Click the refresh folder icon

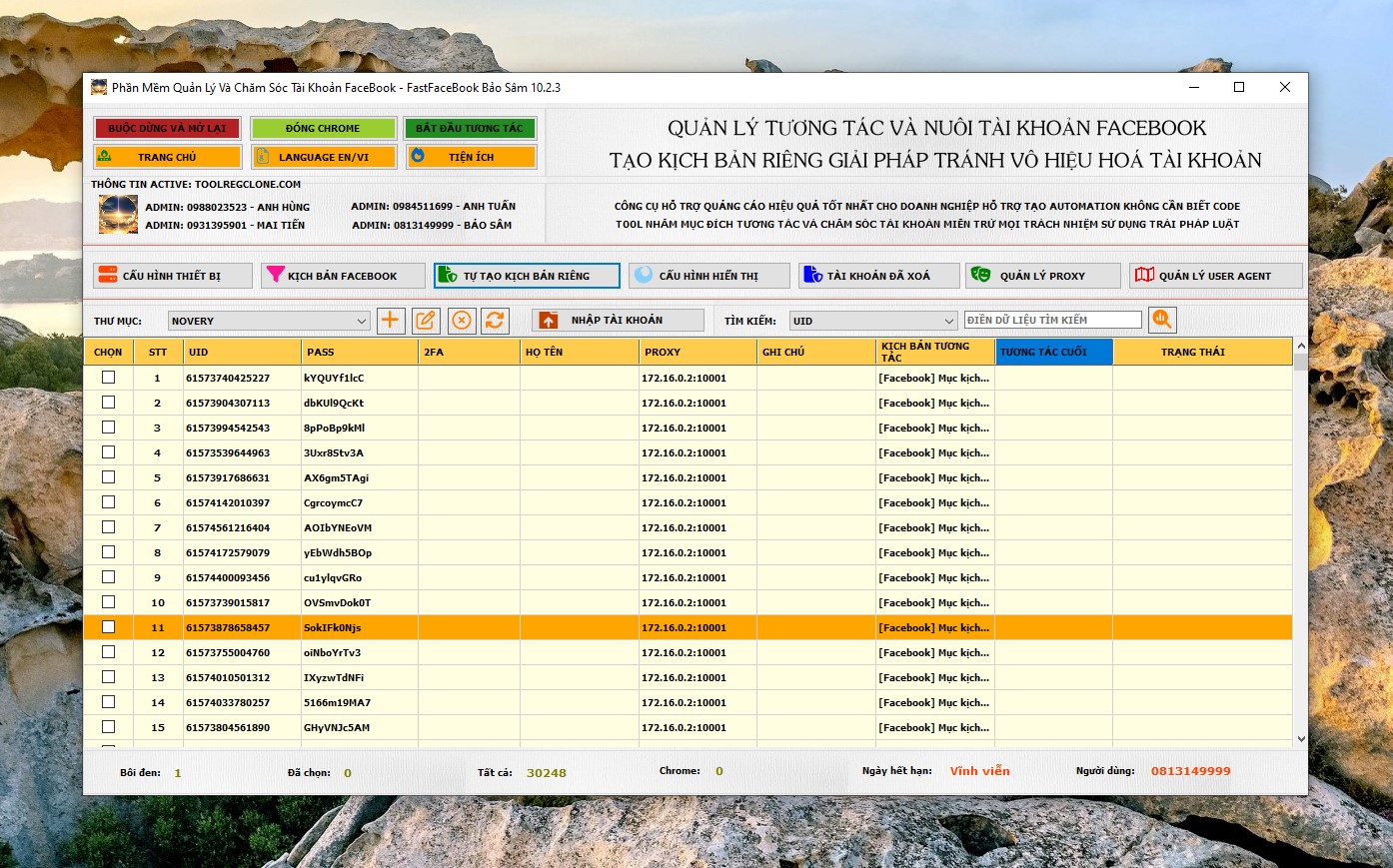pyautogui.click(x=495, y=321)
